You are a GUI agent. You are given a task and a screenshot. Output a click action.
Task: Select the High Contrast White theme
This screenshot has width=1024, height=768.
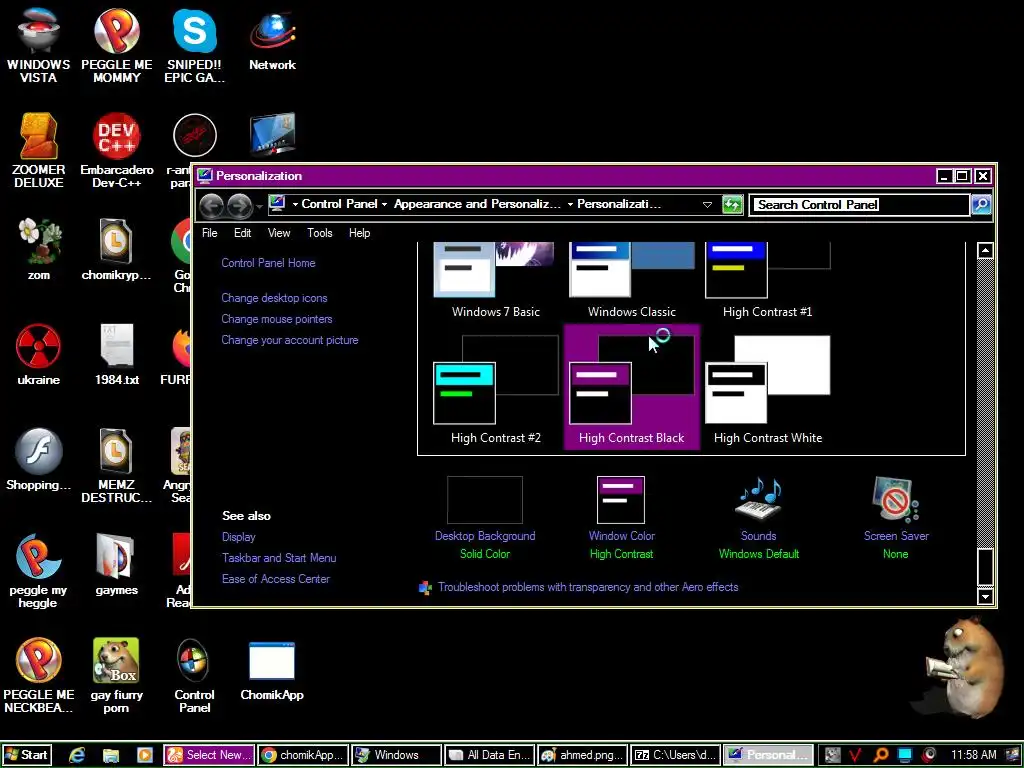(768, 389)
